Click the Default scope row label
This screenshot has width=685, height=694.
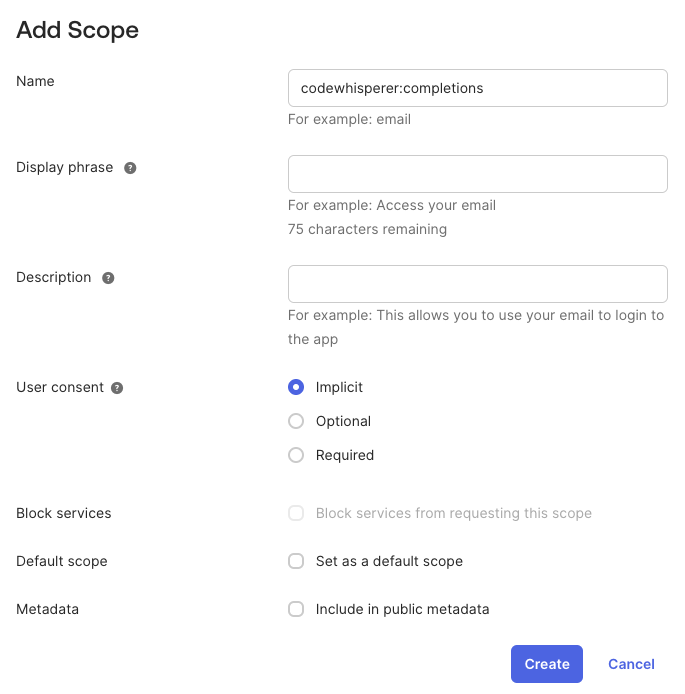click(61, 561)
